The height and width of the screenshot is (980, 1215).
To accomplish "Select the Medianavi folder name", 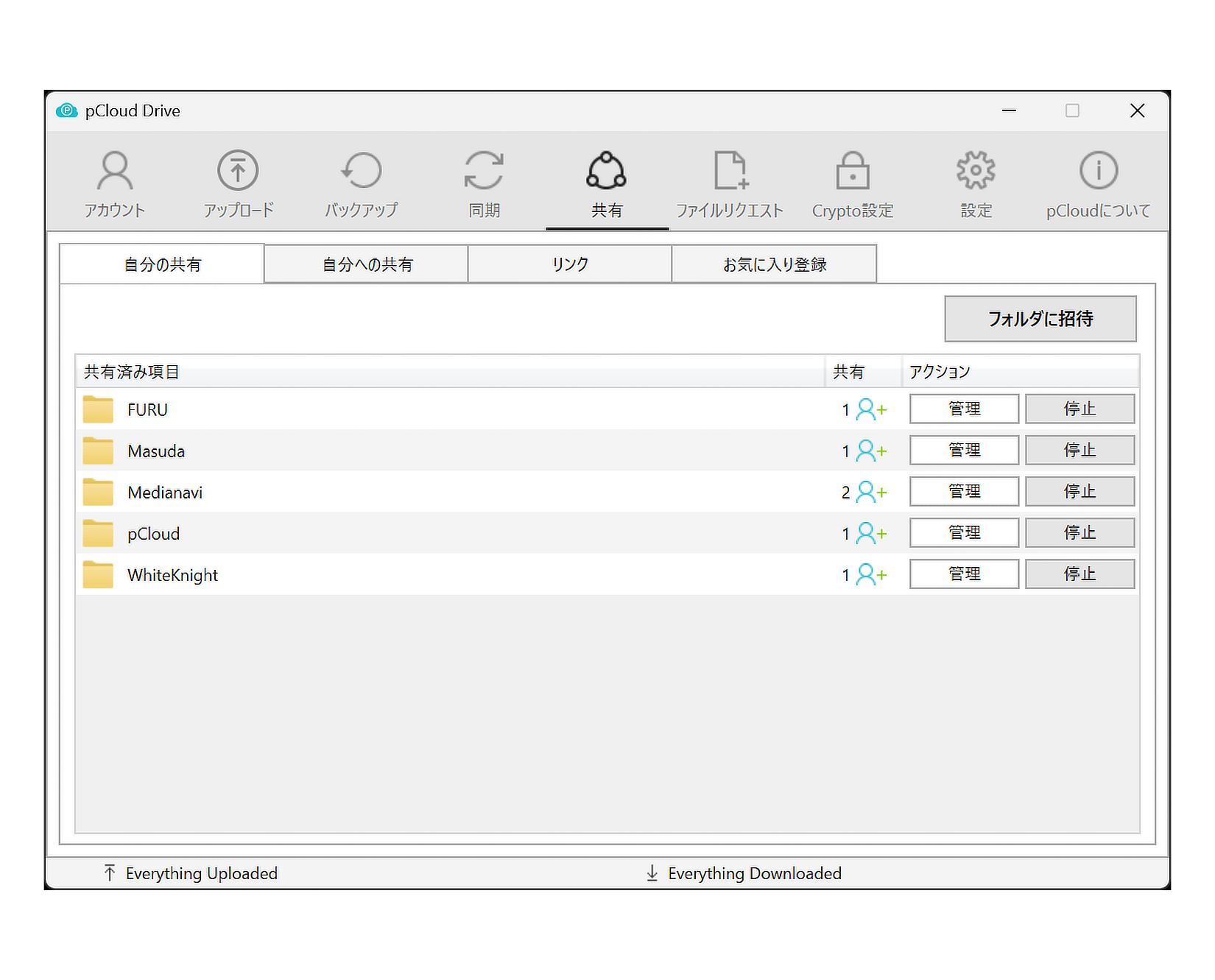I will coord(165,493).
